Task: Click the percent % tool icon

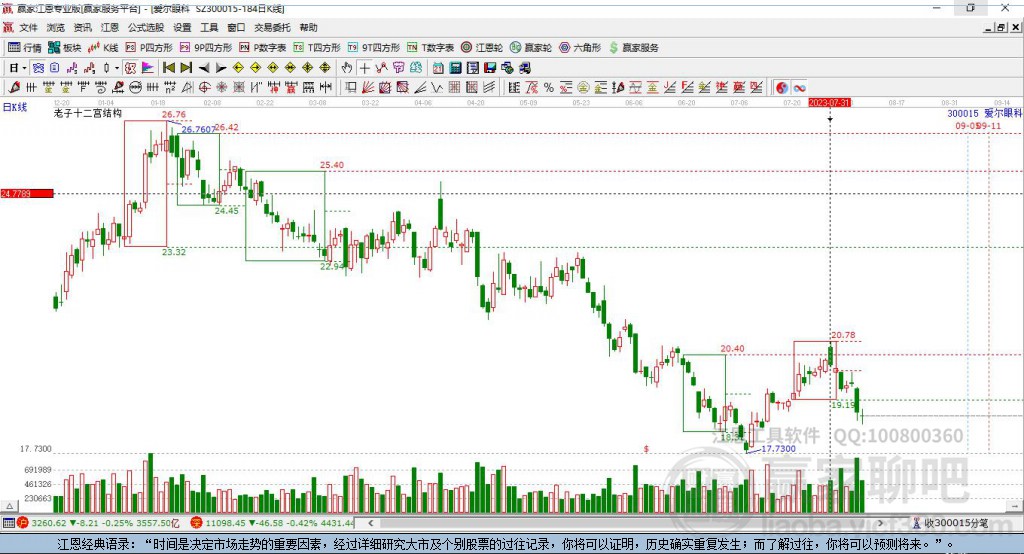Action: (x=549, y=88)
